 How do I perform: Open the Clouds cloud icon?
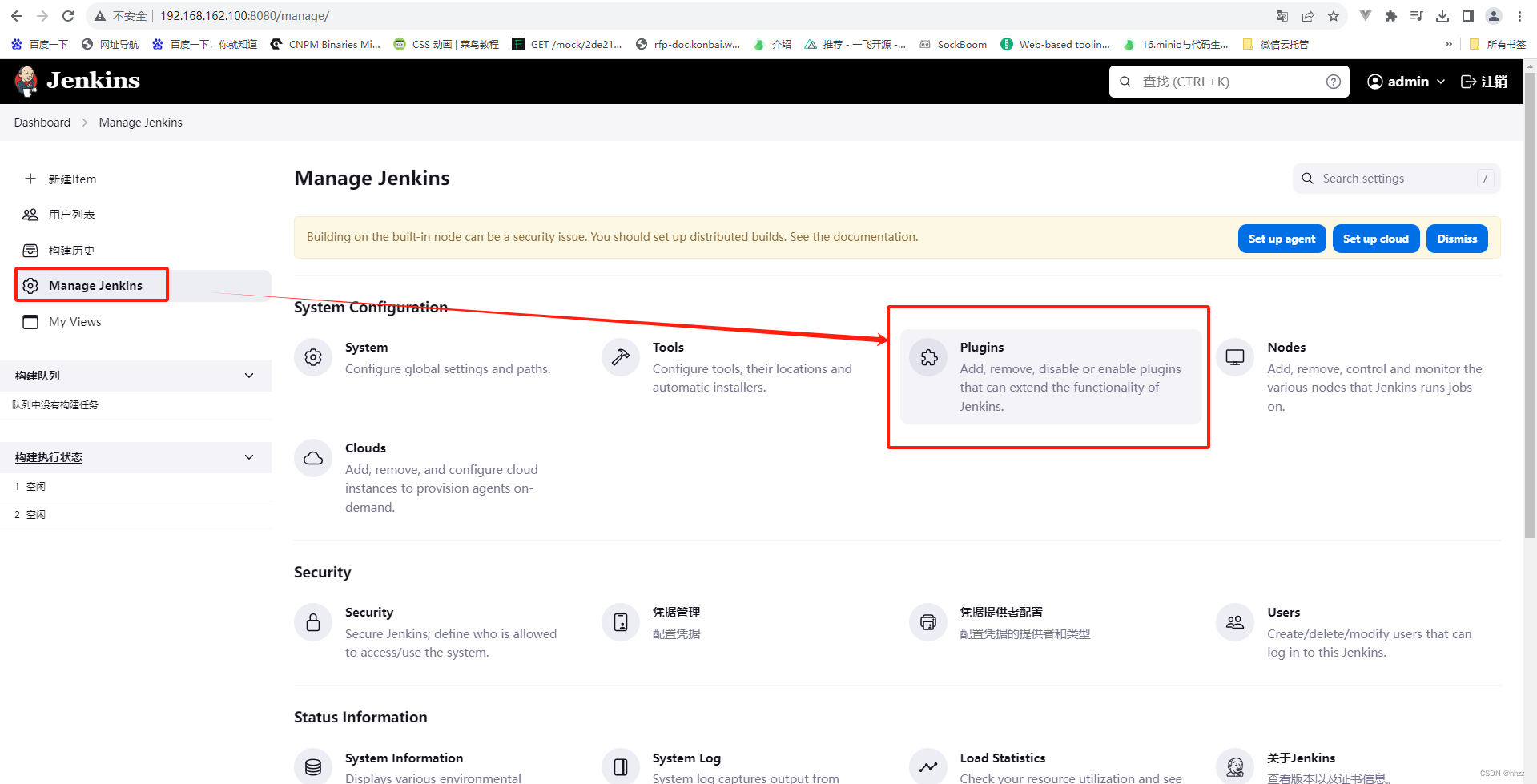(313, 458)
